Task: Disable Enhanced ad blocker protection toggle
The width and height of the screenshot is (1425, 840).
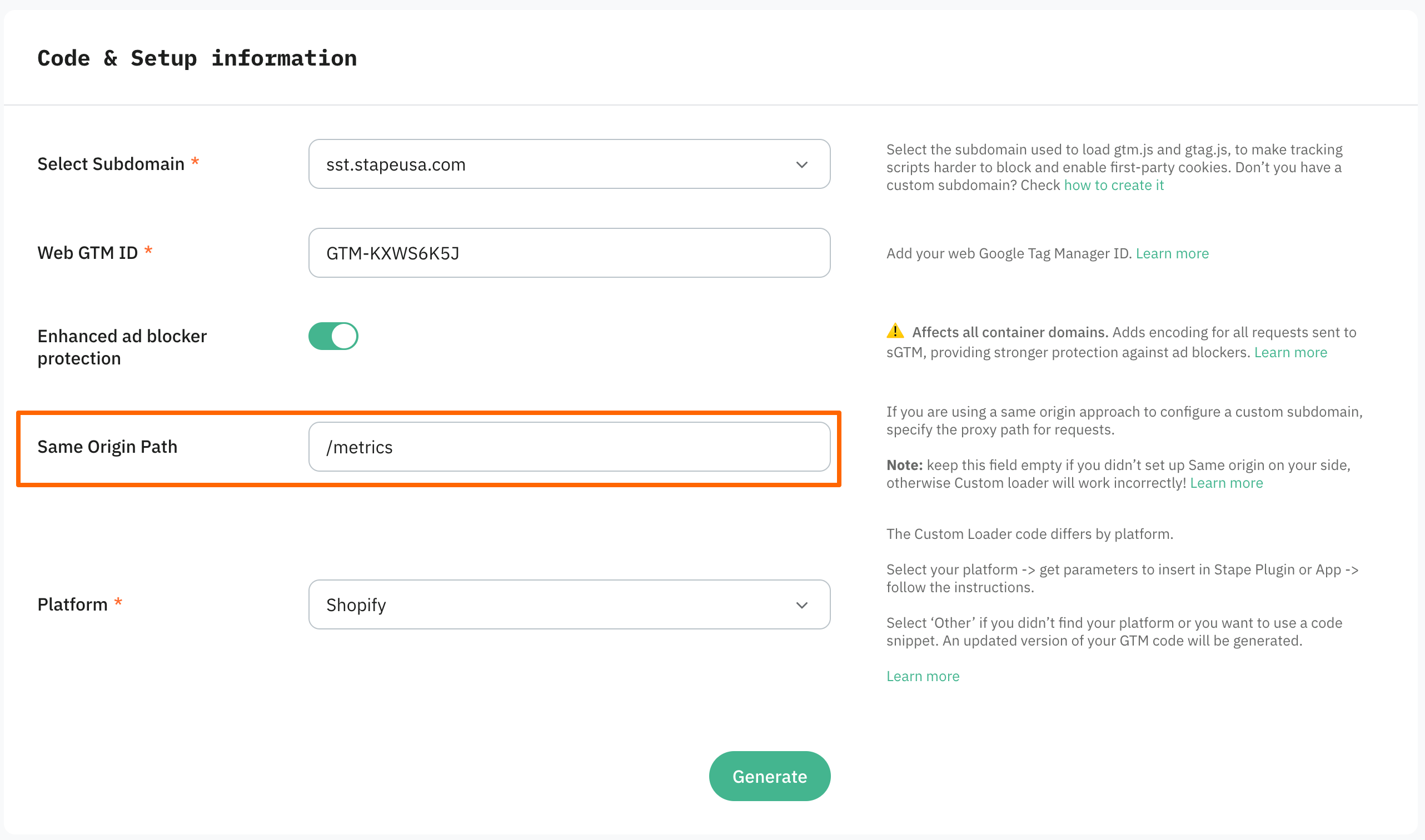Action: [333, 336]
